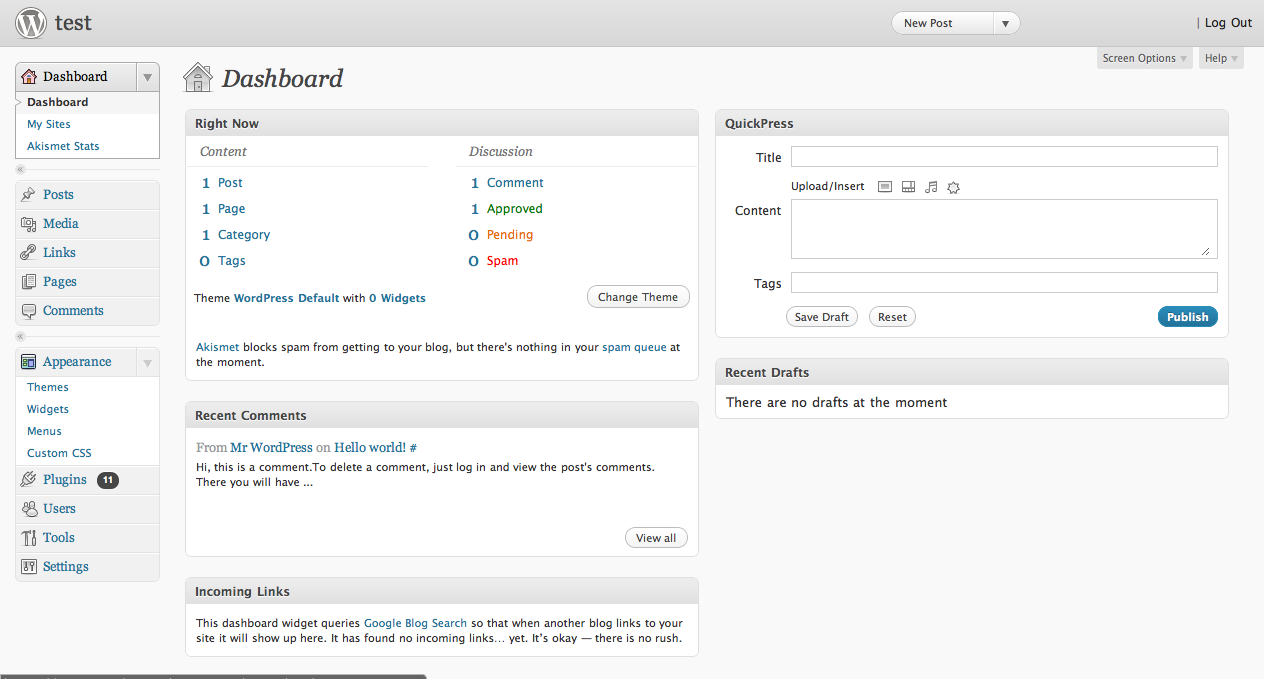Click the Pages icon in sidebar

pyautogui.click(x=29, y=282)
